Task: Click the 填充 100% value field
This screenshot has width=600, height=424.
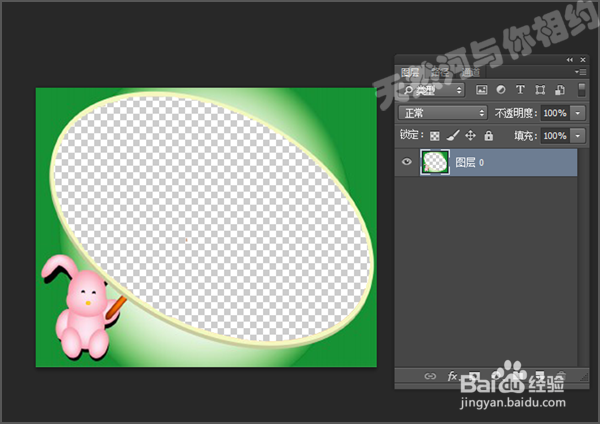Action: click(555, 135)
